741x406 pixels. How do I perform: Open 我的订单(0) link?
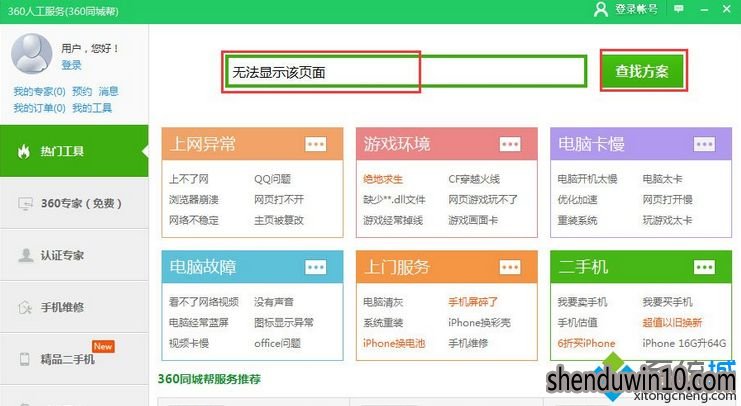pyautogui.click(x=39, y=108)
